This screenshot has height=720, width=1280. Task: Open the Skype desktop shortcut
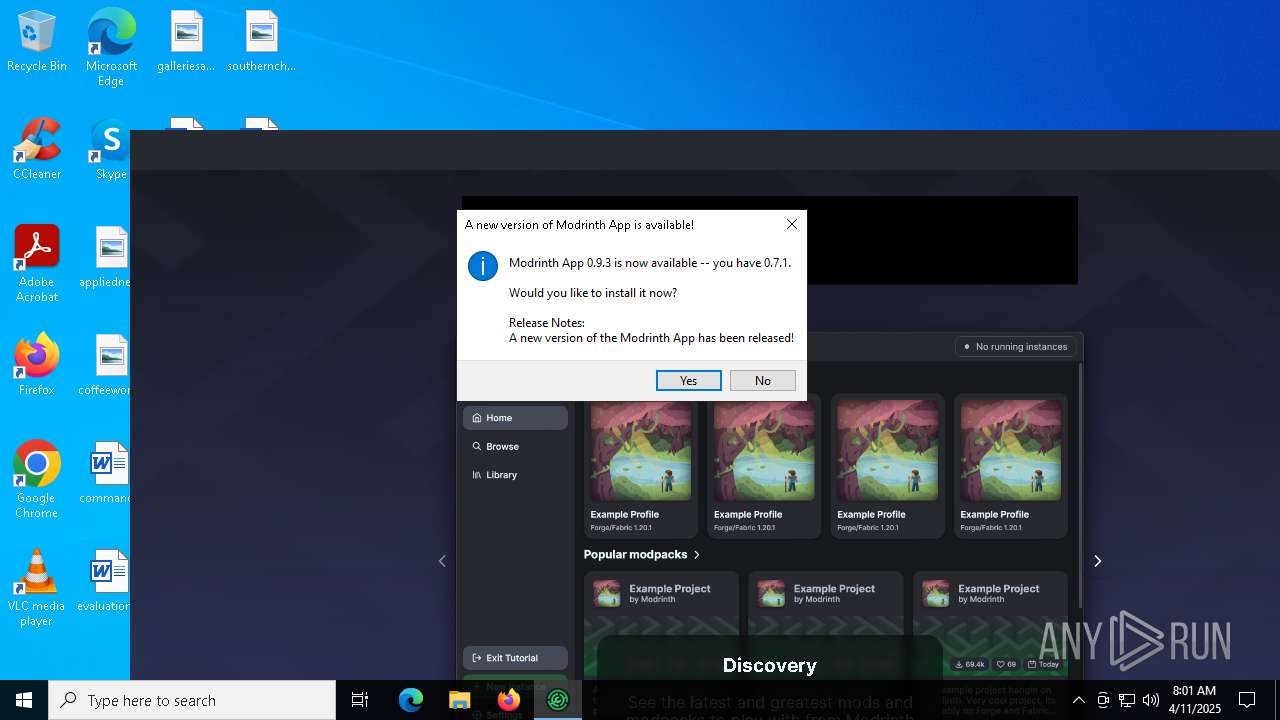pyautogui.click(x=111, y=150)
